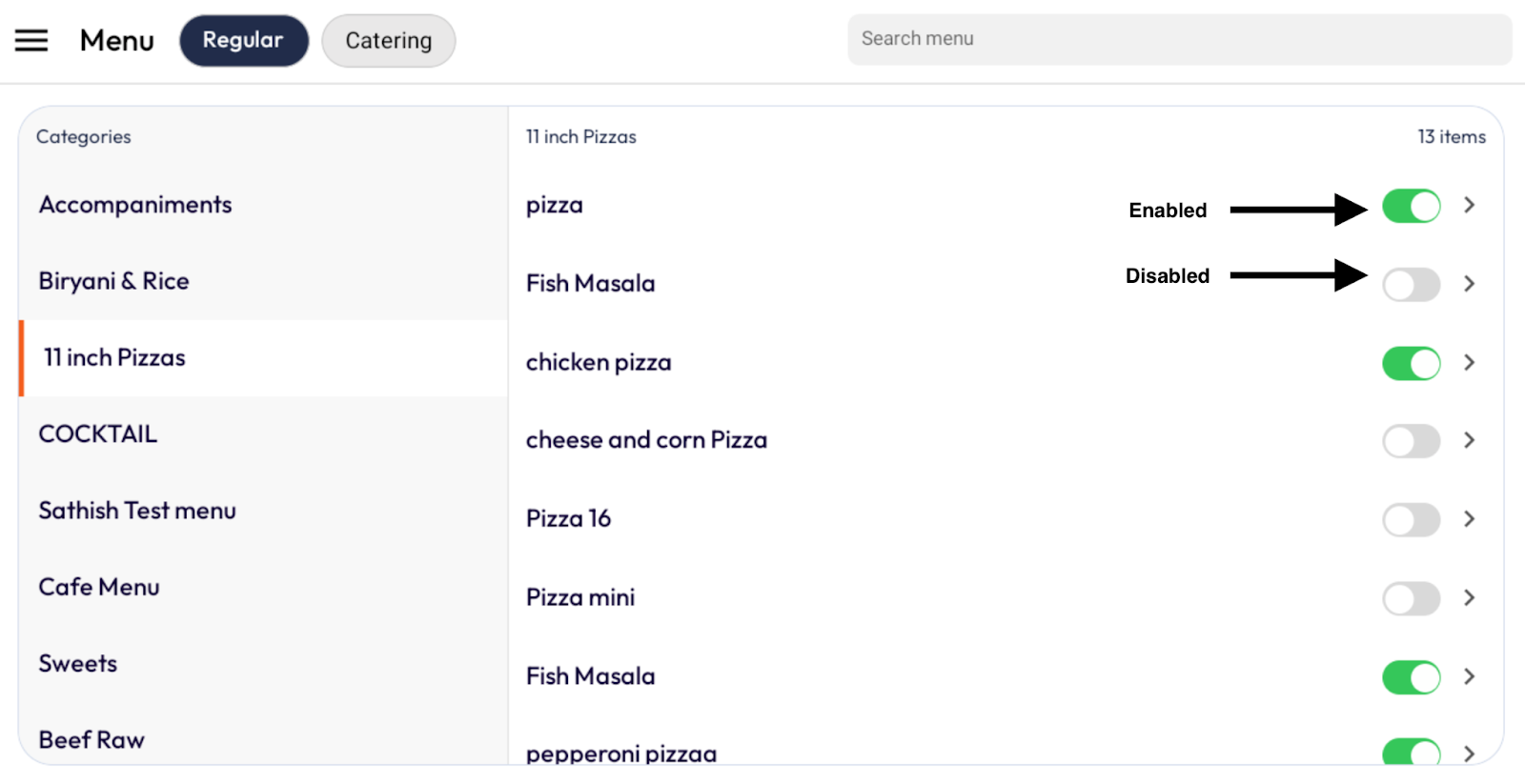Open the Biryani & Rice category
This screenshot has height=784, width=1525.
[x=114, y=281]
